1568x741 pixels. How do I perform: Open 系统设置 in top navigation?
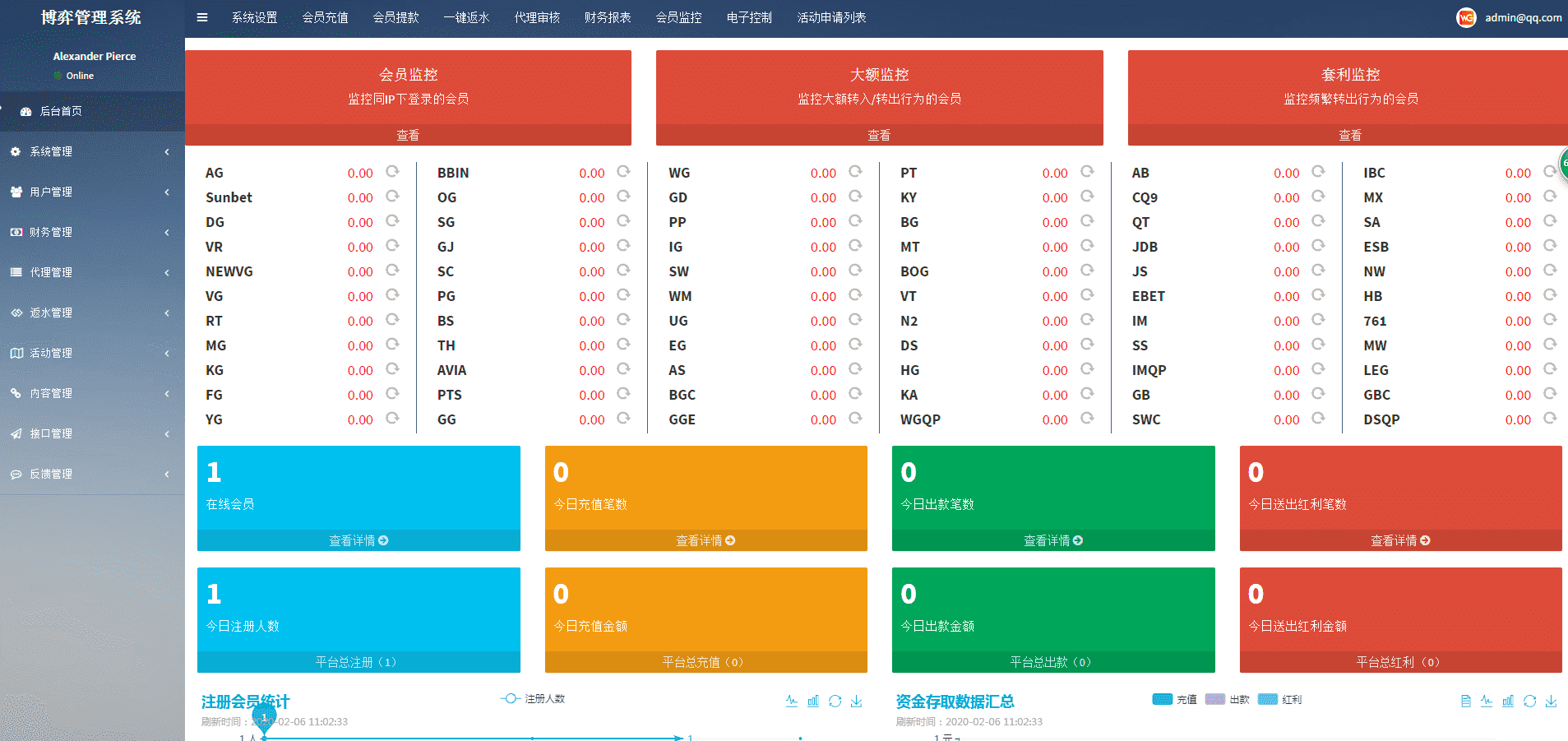(254, 17)
